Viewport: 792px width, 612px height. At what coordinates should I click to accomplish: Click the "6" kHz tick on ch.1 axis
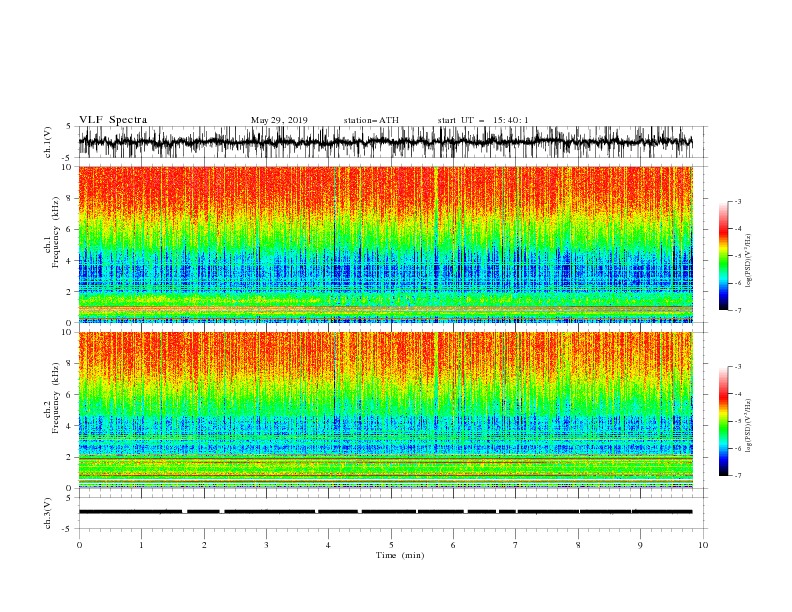point(69,229)
